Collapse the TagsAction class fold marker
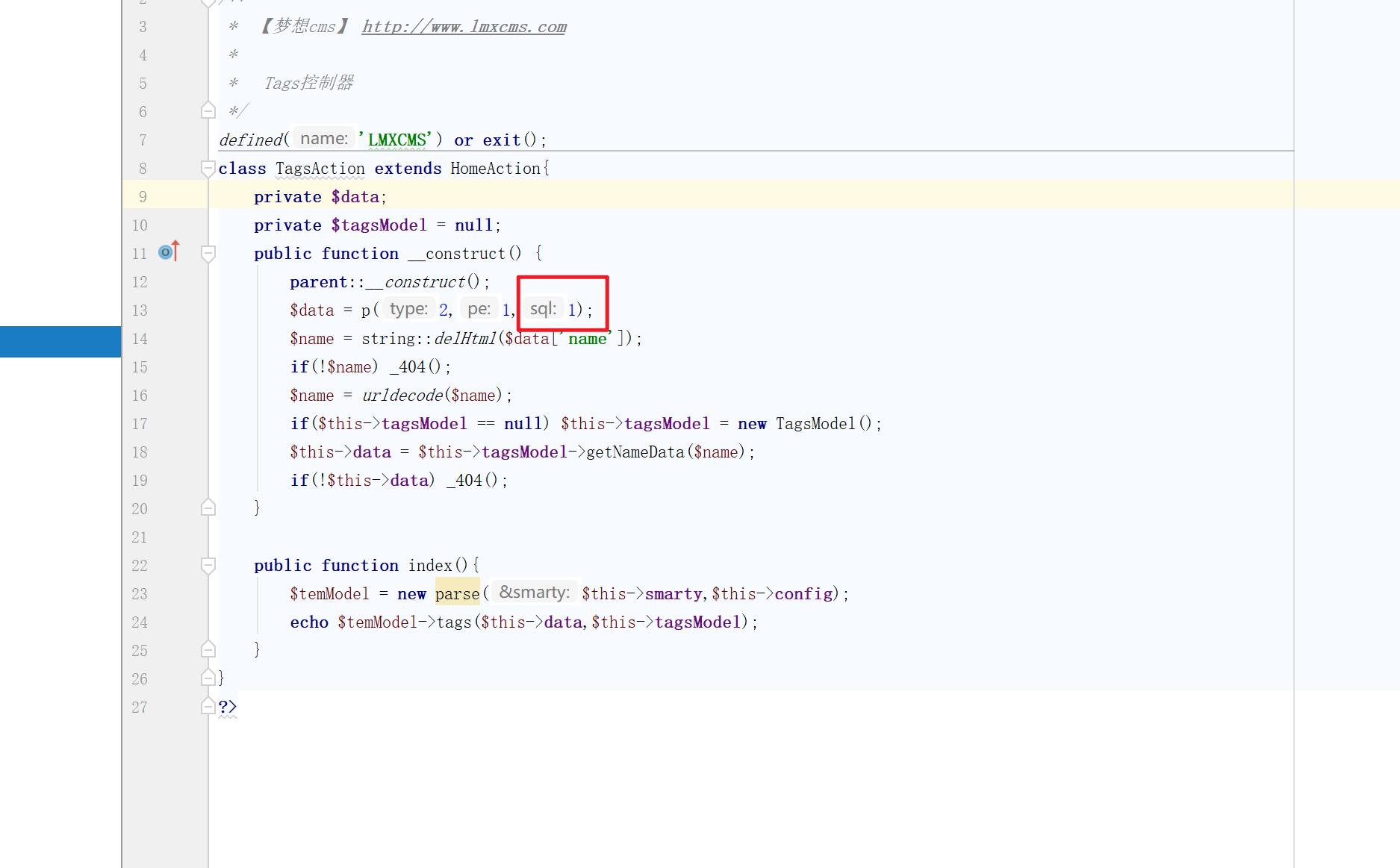The image size is (1400, 868). coord(208,169)
